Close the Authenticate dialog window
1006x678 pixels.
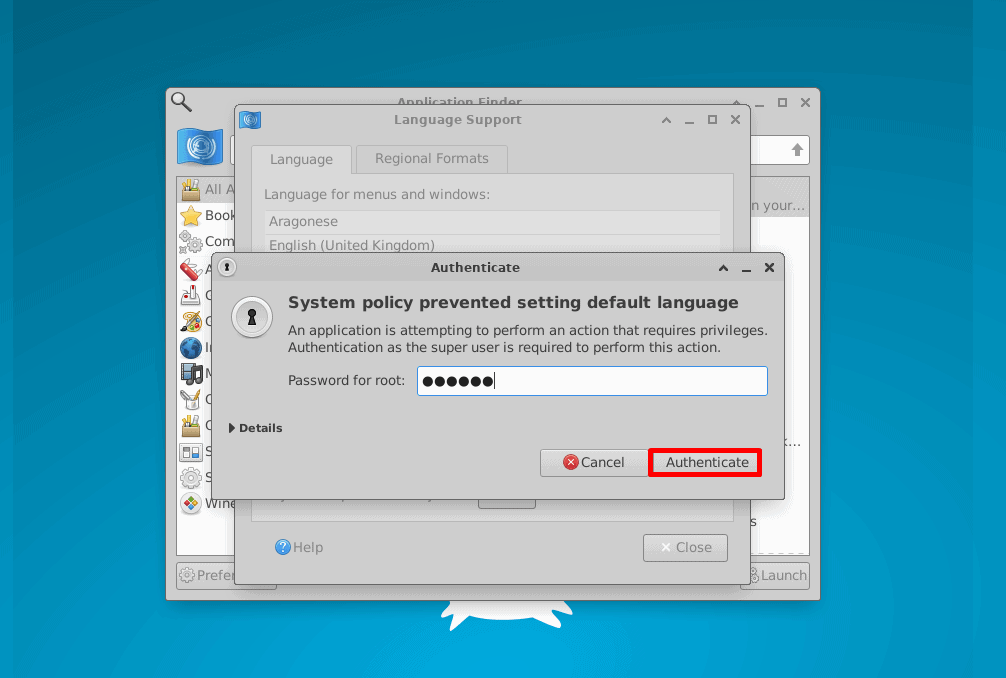[769, 267]
